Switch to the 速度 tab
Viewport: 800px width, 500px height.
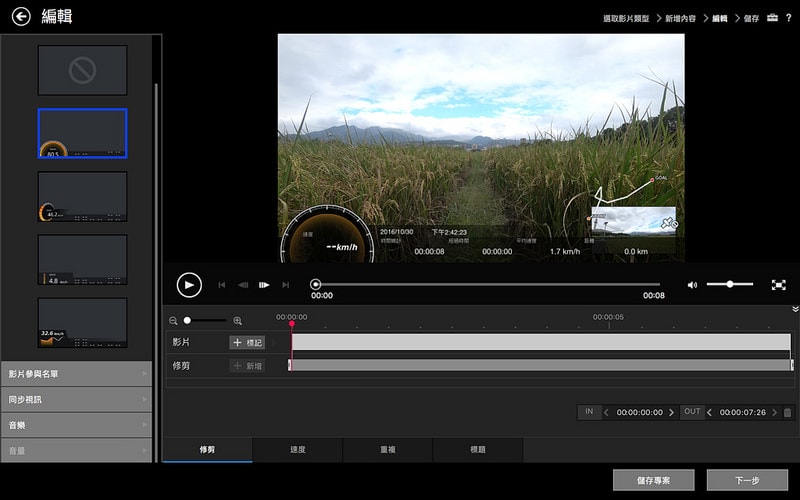tap(297, 450)
